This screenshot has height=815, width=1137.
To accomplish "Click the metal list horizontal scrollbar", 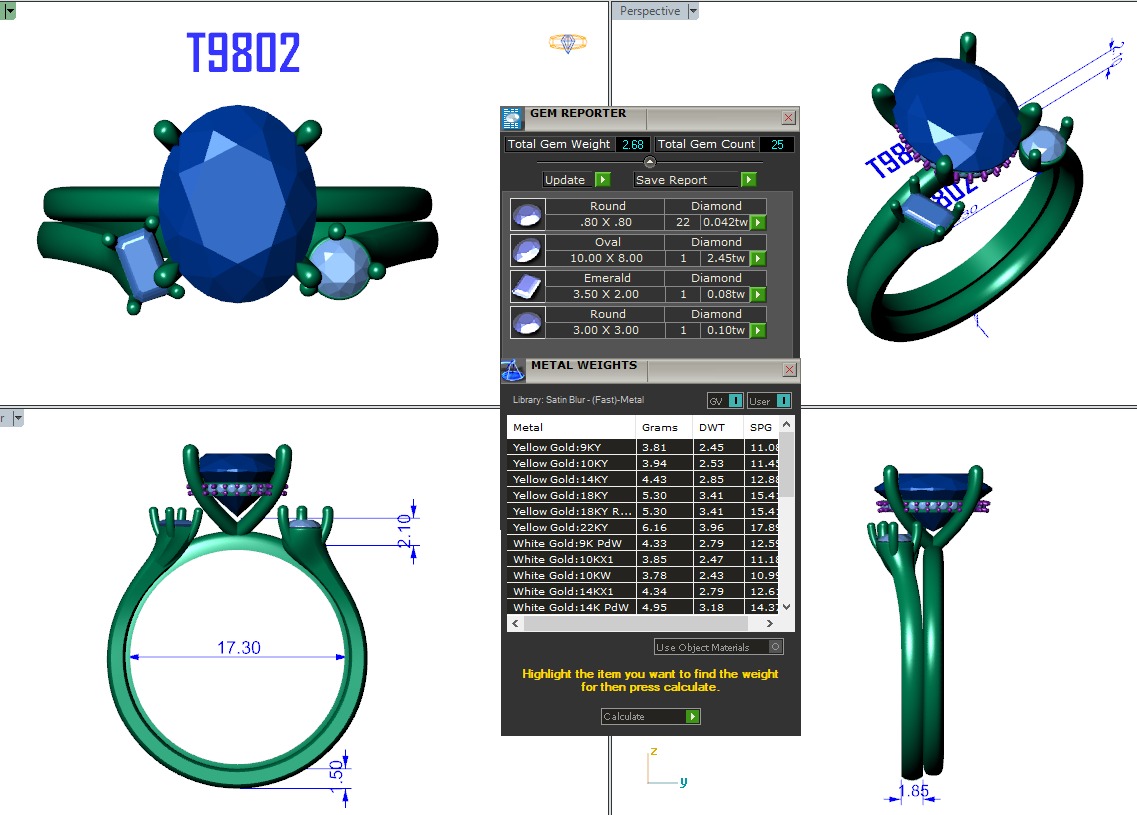I will 650,623.
